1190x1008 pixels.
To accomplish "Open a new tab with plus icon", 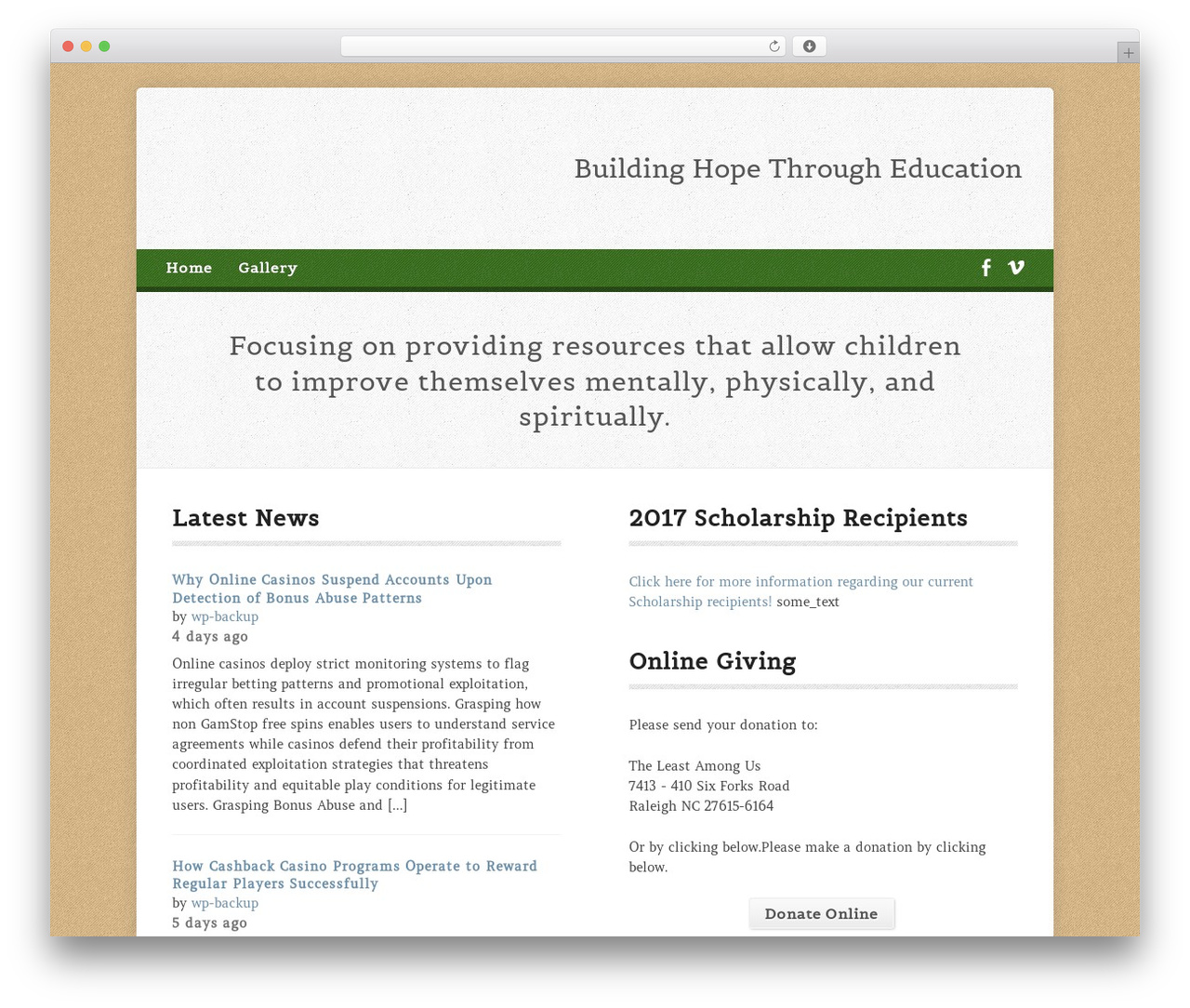I will point(1128,53).
